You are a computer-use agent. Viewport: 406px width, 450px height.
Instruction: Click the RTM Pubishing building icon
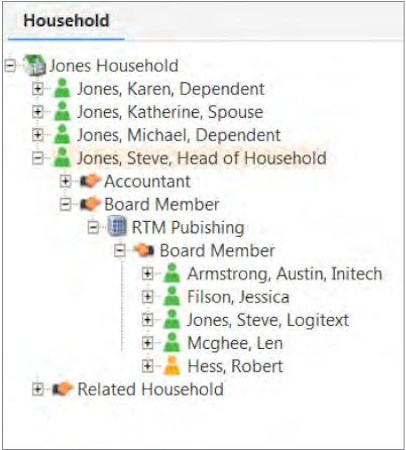[117, 227]
